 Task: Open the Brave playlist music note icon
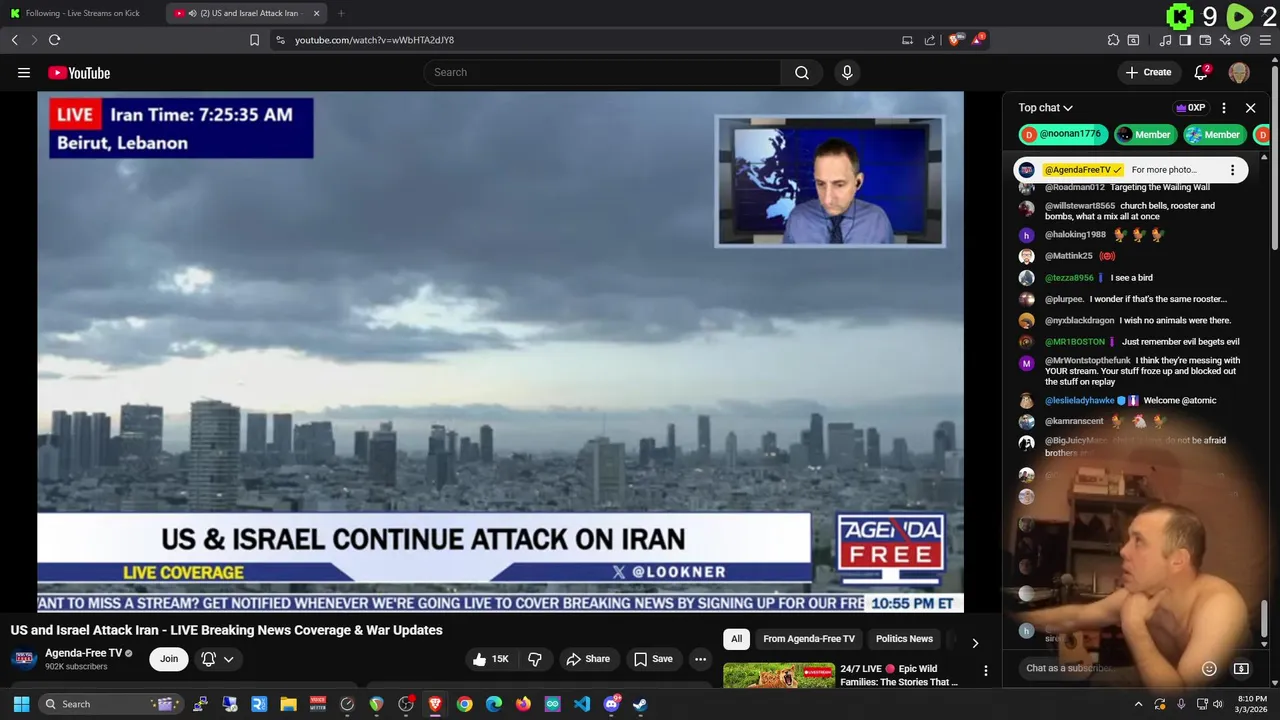tap(1165, 40)
